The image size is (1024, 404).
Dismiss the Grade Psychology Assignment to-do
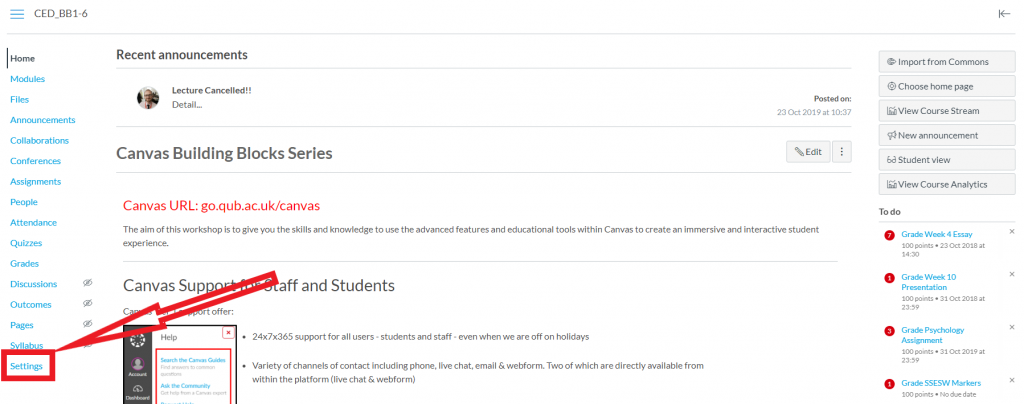click(1011, 327)
